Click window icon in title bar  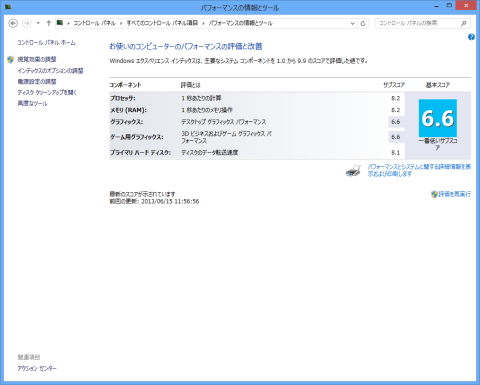8,7
